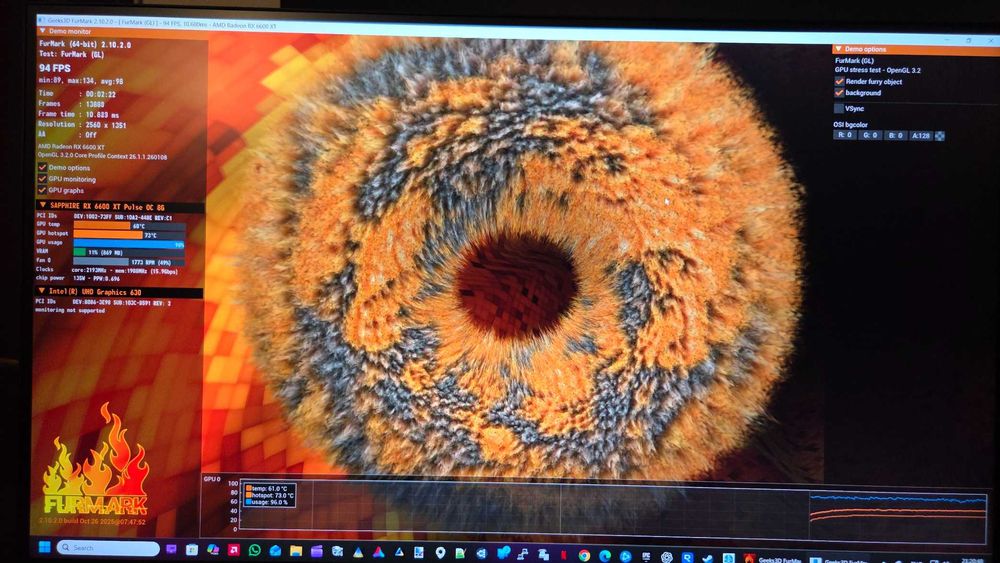This screenshot has width=1000, height=563.
Task: Open File Explorer folder icon
Action: click(296, 551)
